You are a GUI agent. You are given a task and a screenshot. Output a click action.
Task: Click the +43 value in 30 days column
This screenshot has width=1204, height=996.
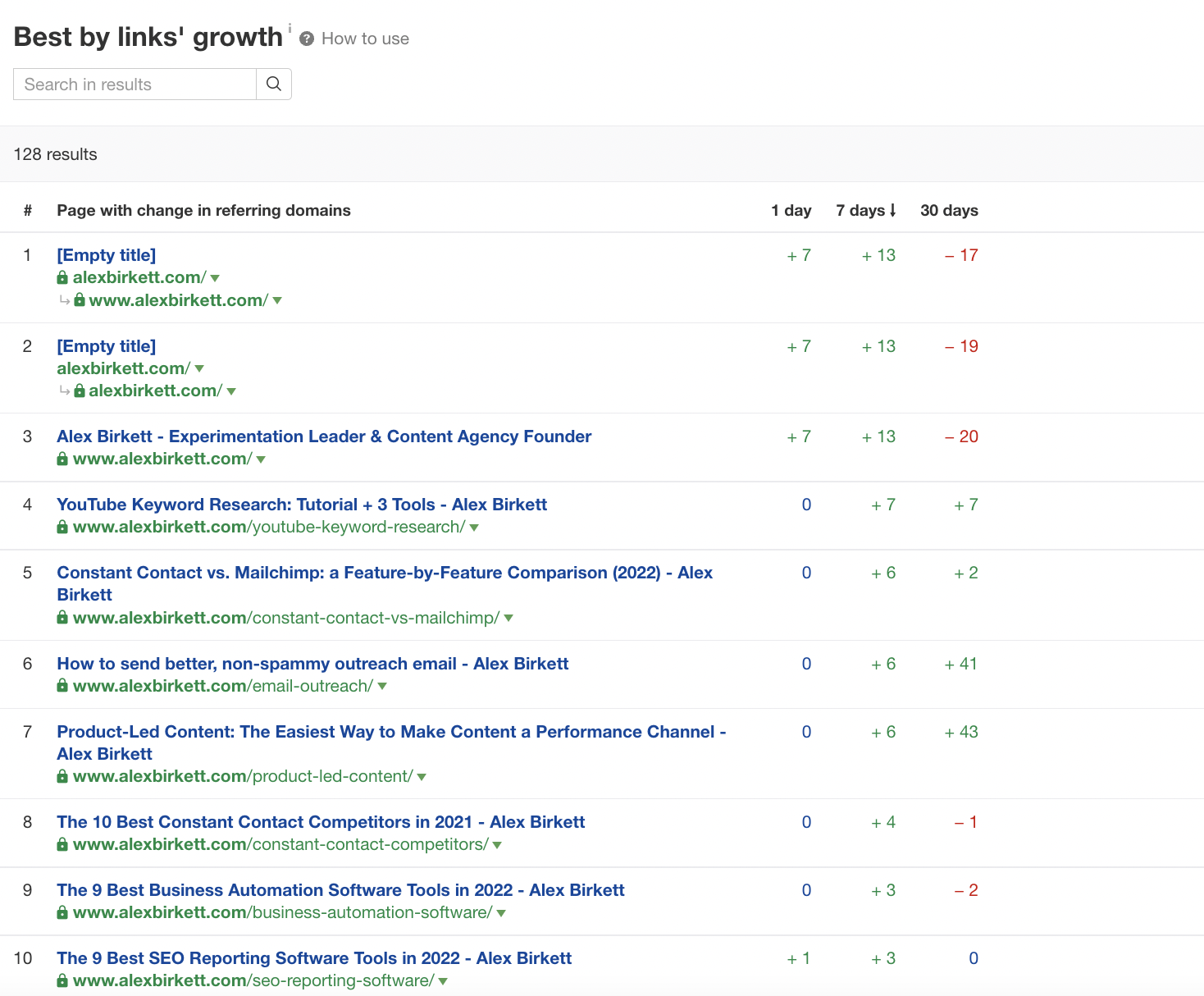(x=960, y=732)
